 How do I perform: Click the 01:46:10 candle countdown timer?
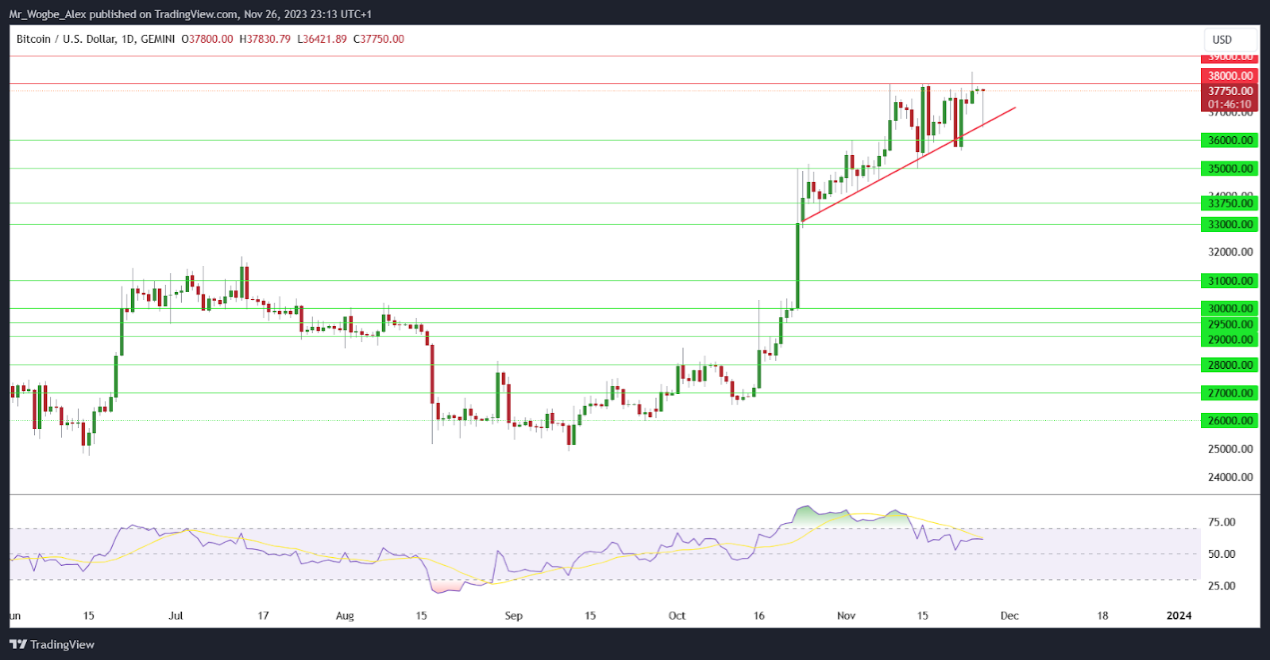pyautogui.click(x=1230, y=103)
